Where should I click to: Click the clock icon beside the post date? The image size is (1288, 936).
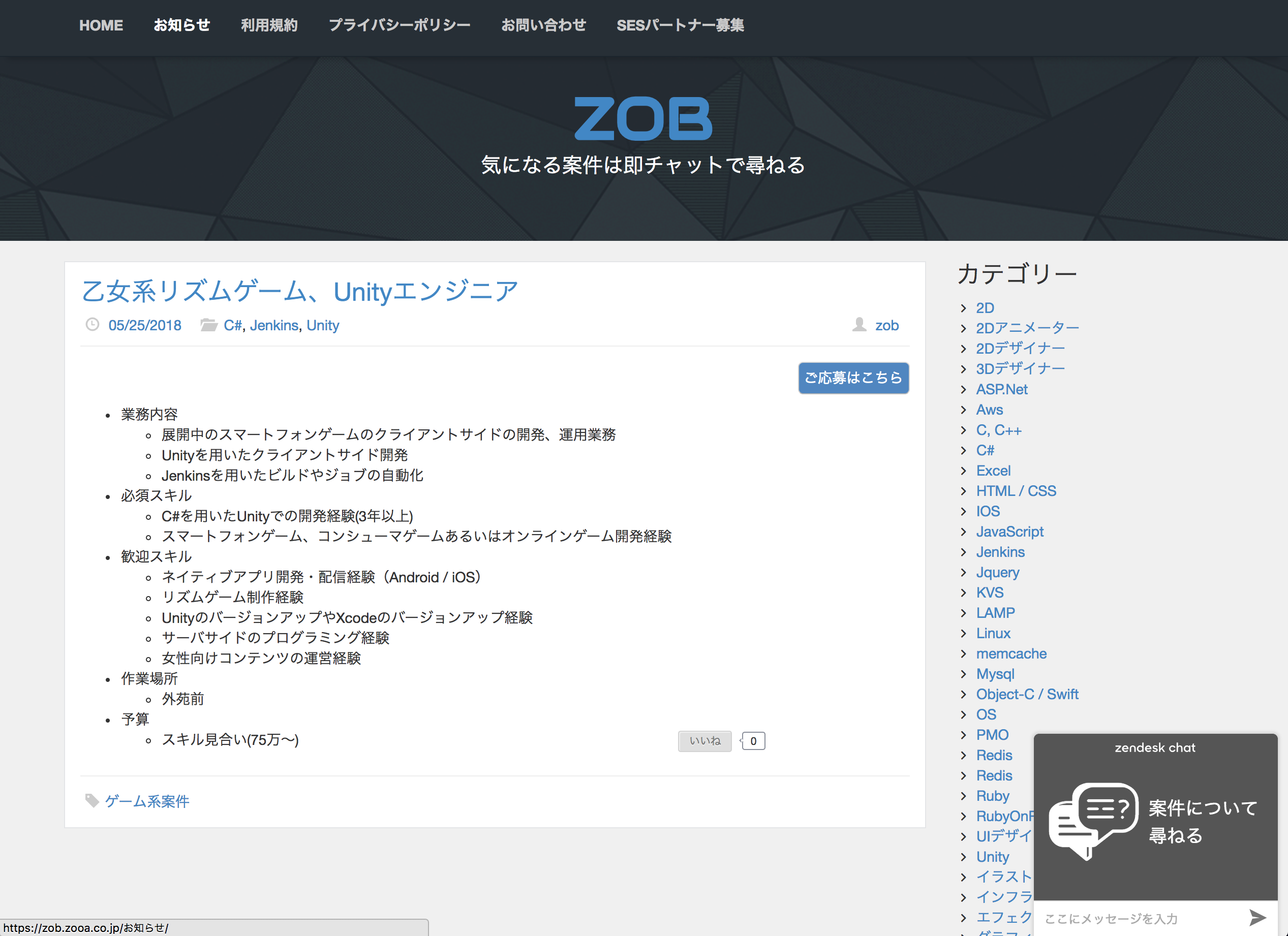click(92, 325)
